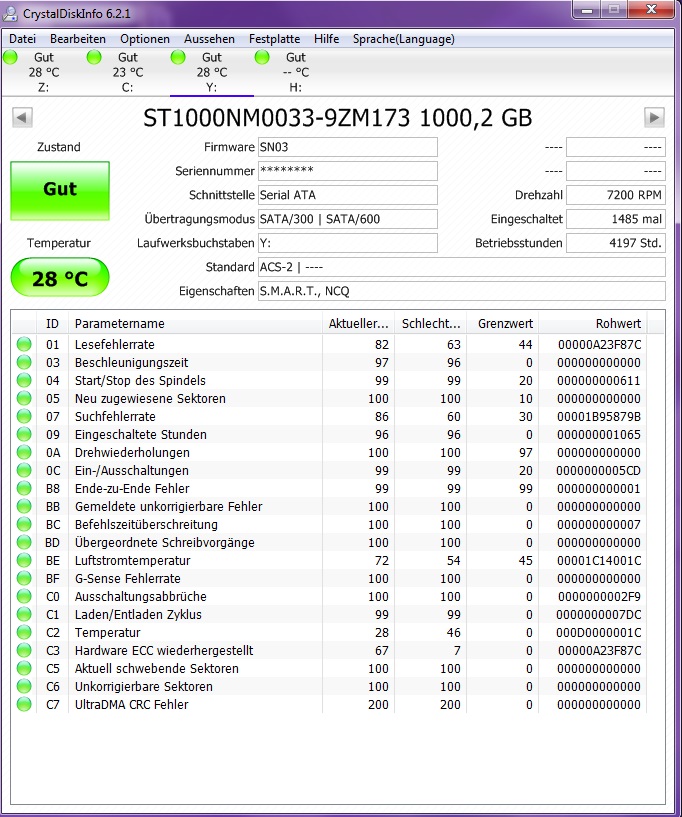Open the Datei menu
This screenshot has height=817, width=682.
click(22, 39)
